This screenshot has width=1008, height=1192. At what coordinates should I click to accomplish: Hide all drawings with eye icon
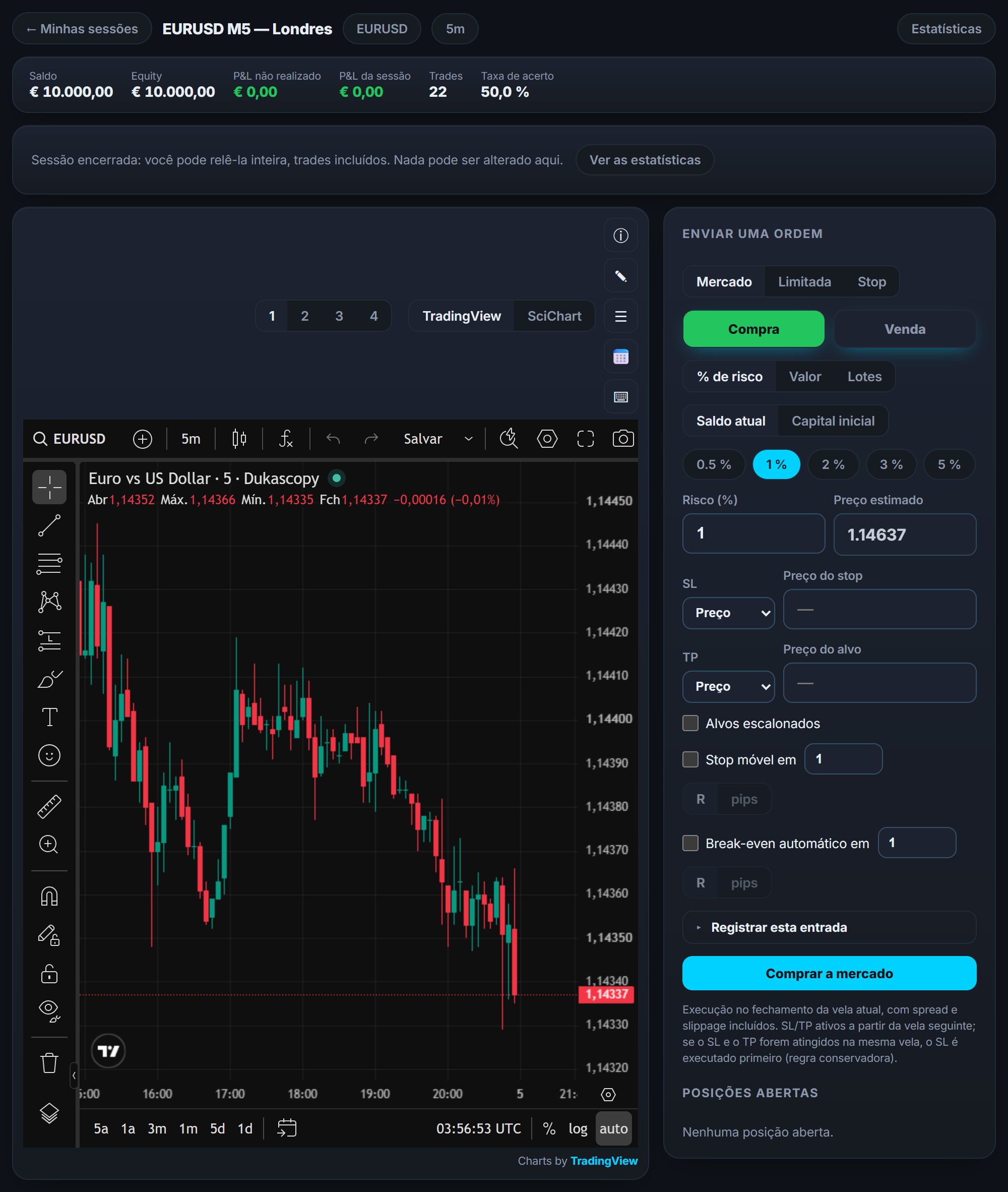(49, 1011)
